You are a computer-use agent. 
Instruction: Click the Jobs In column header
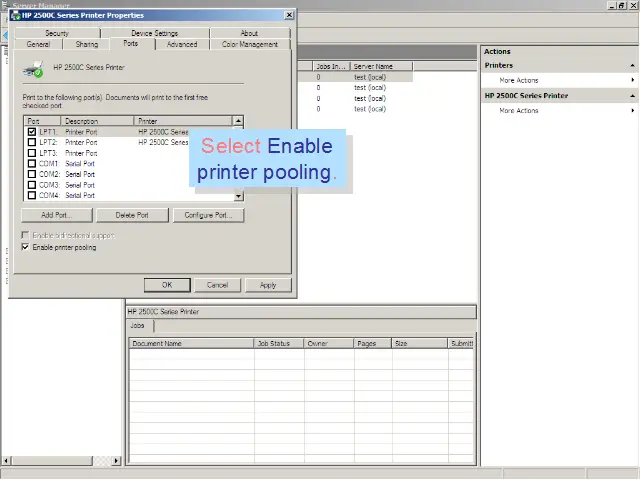[331, 66]
